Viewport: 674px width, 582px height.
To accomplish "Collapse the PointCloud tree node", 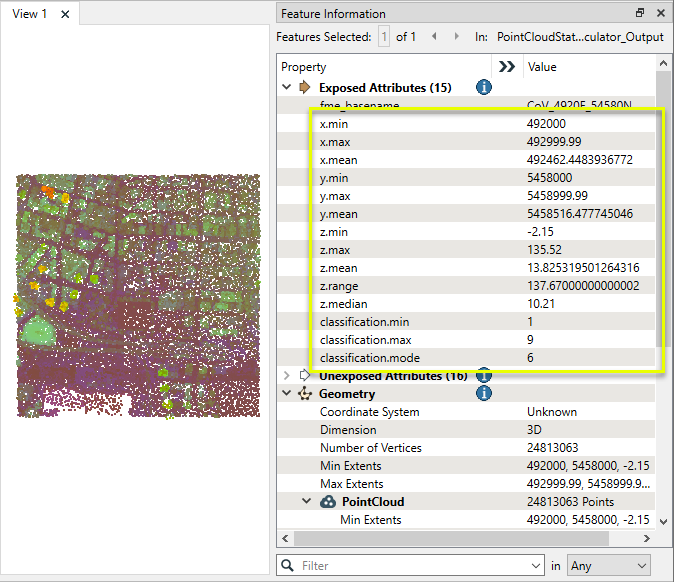I will [309, 502].
